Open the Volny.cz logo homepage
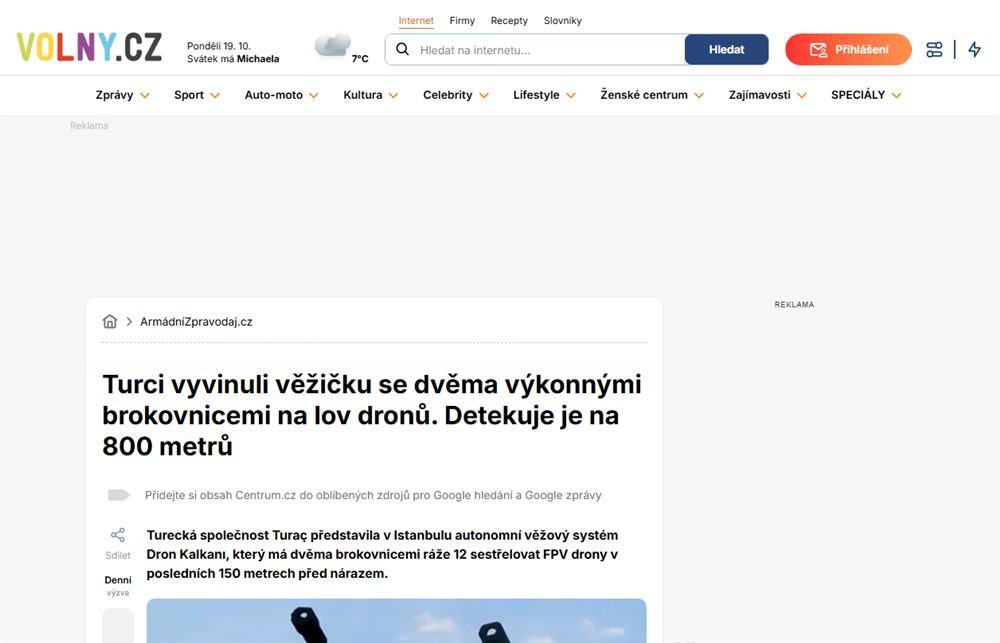The height and width of the screenshot is (643, 1000). pos(89,47)
